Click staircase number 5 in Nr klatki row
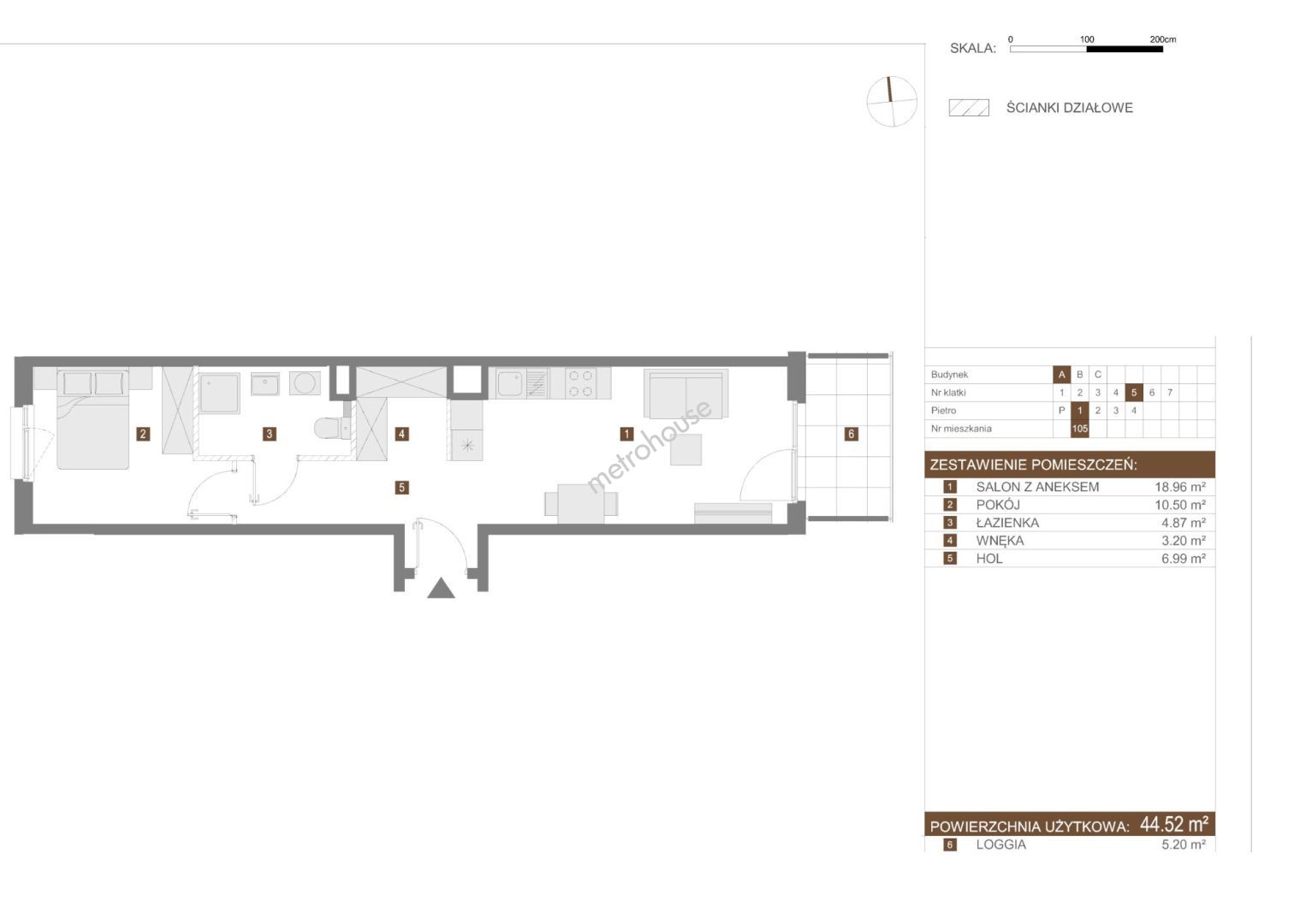This screenshot has height=924, width=1306. (1133, 393)
